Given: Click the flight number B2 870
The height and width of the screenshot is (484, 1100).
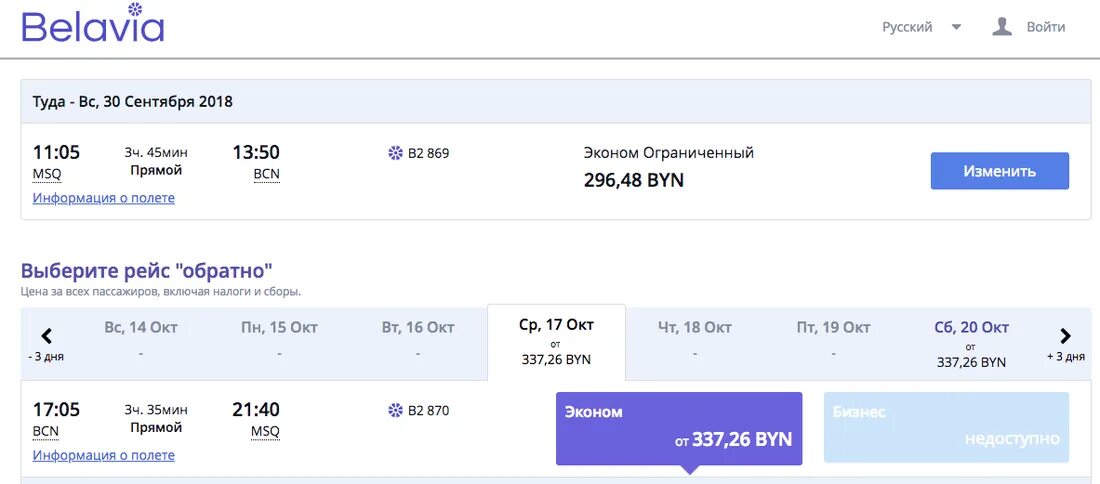Looking at the screenshot, I should coord(428,410).
